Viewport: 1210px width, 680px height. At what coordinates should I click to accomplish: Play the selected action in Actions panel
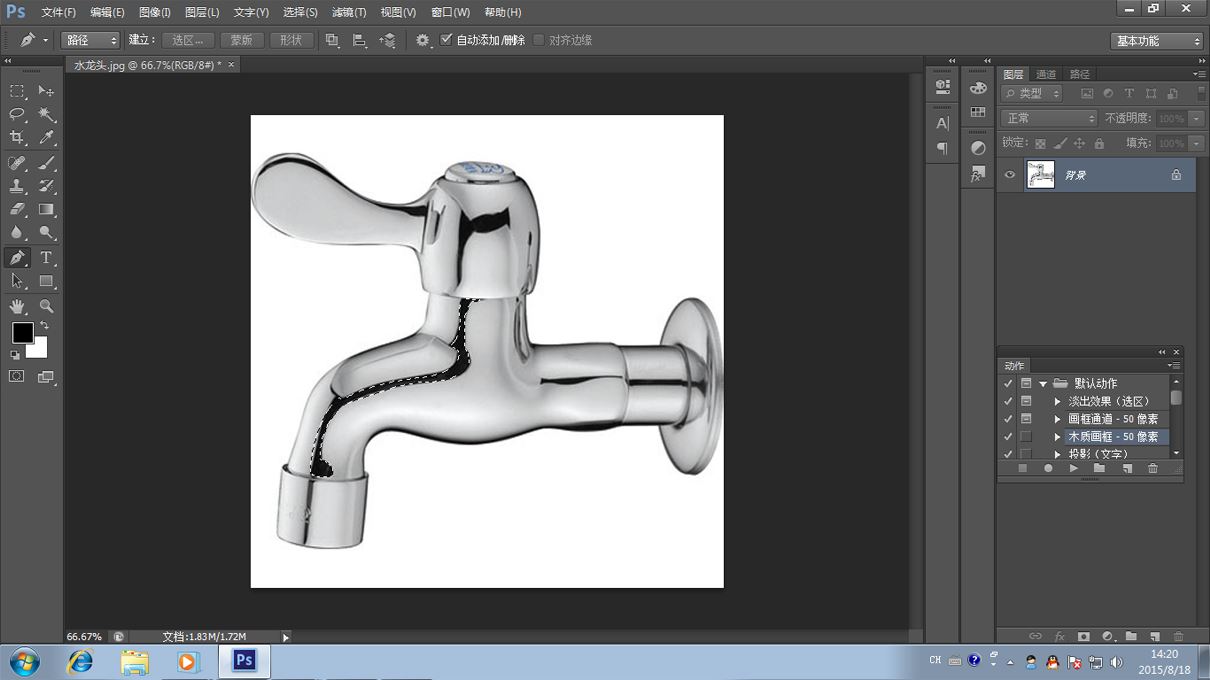coord(1073,468)
